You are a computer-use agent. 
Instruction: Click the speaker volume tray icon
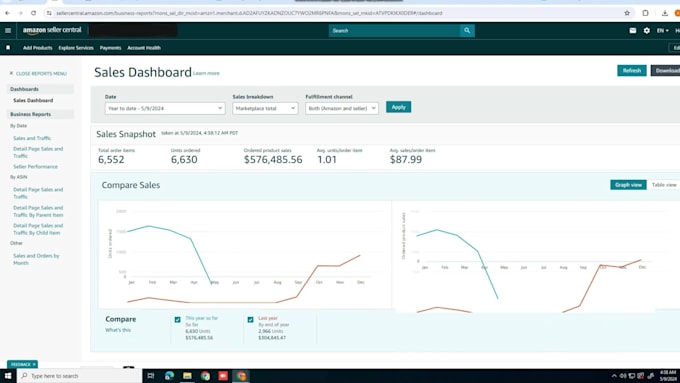[623, 376]
